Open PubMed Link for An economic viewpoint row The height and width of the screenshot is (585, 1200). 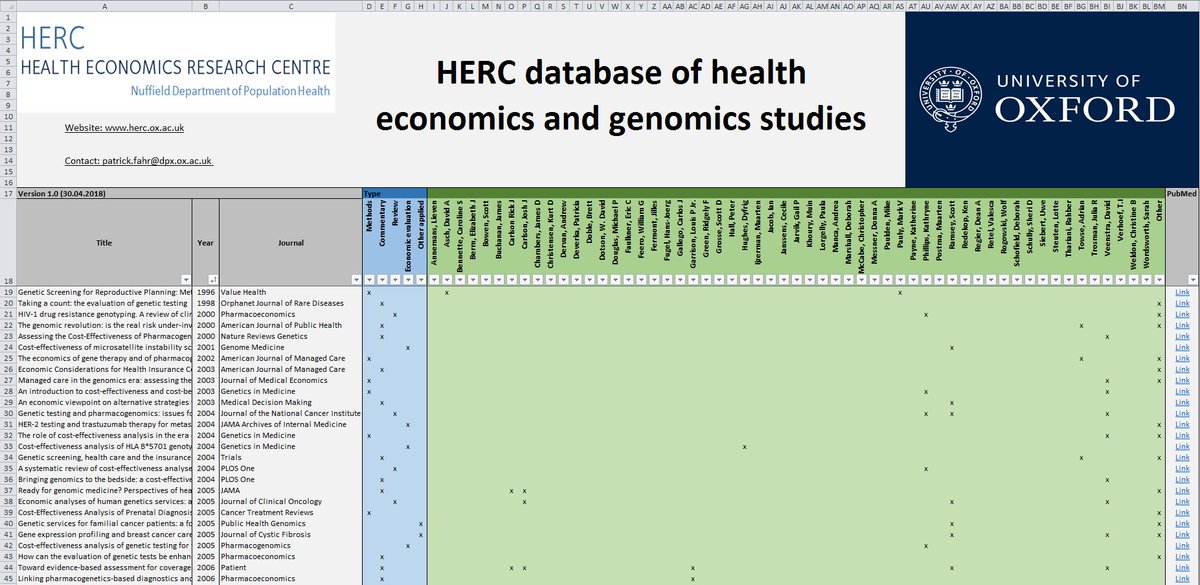1183,402
